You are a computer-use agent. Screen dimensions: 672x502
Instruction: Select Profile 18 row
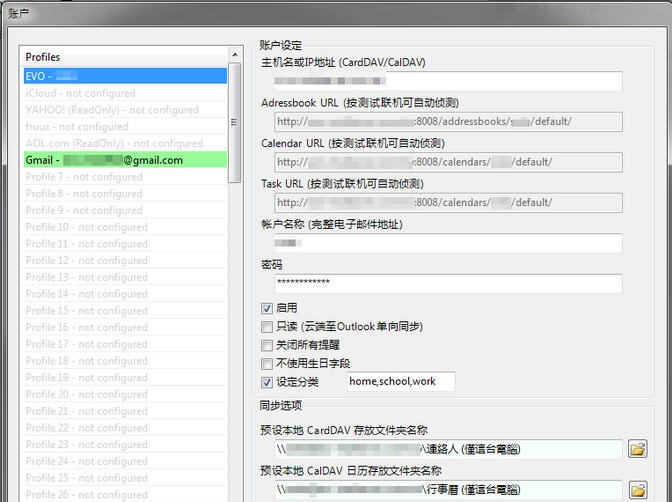pos(125,361)
